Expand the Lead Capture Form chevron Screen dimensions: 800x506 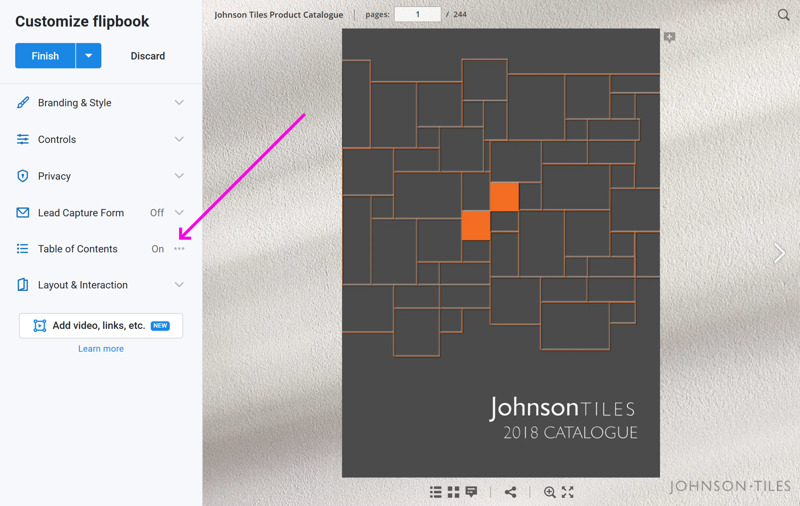tap(179, 213)
